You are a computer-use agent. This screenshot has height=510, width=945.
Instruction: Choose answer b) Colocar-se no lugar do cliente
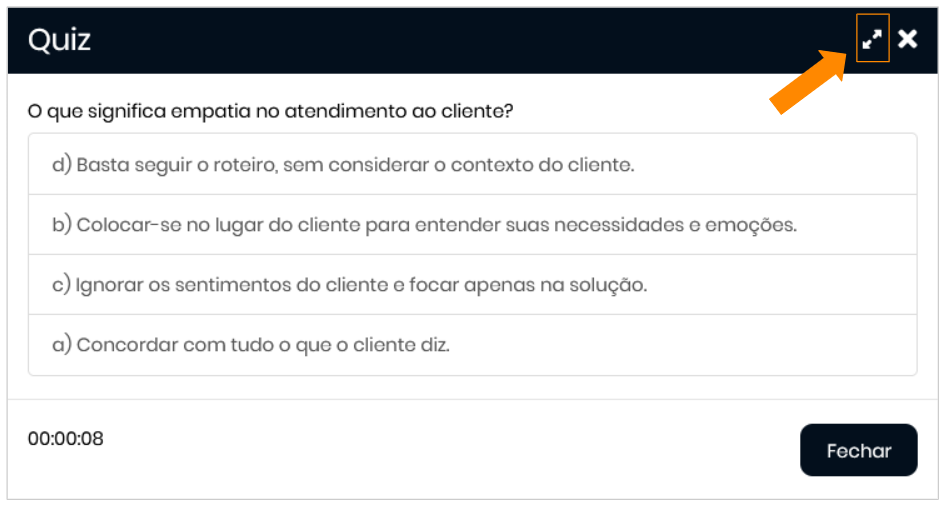(x=424, y=225)
